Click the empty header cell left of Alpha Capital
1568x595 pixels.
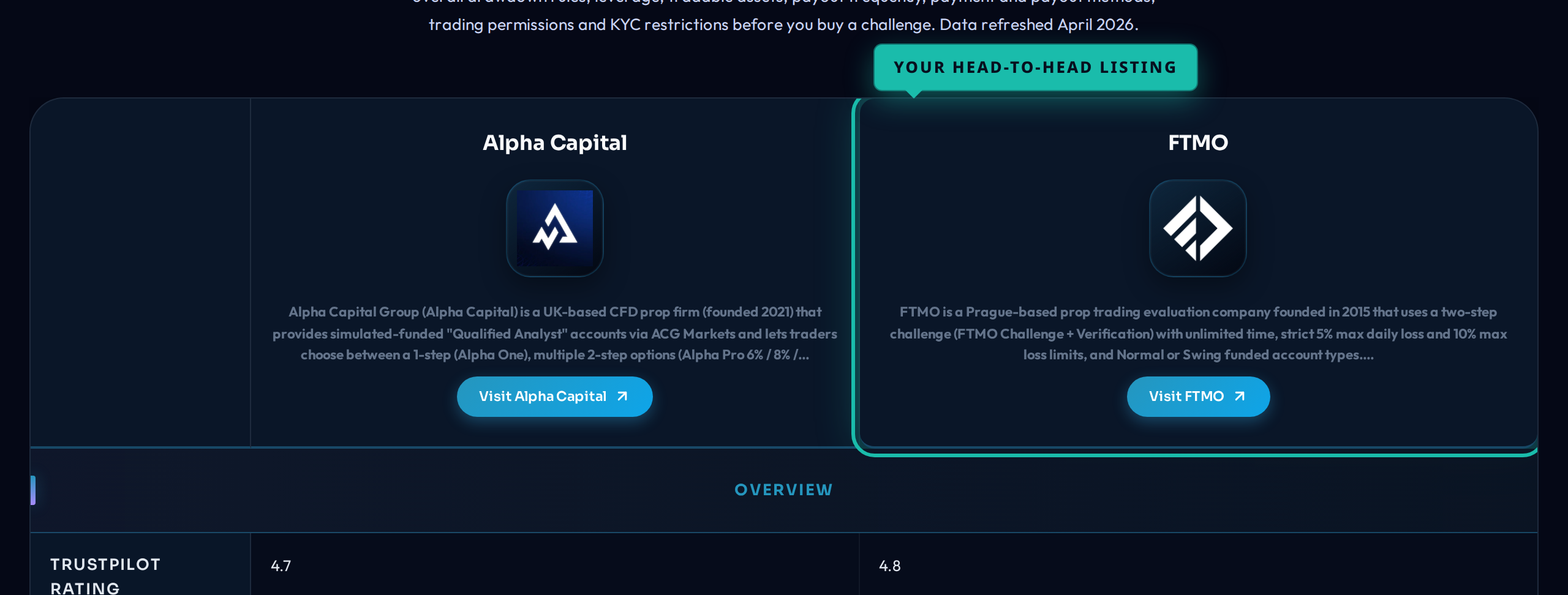click(x=140, y=272)
